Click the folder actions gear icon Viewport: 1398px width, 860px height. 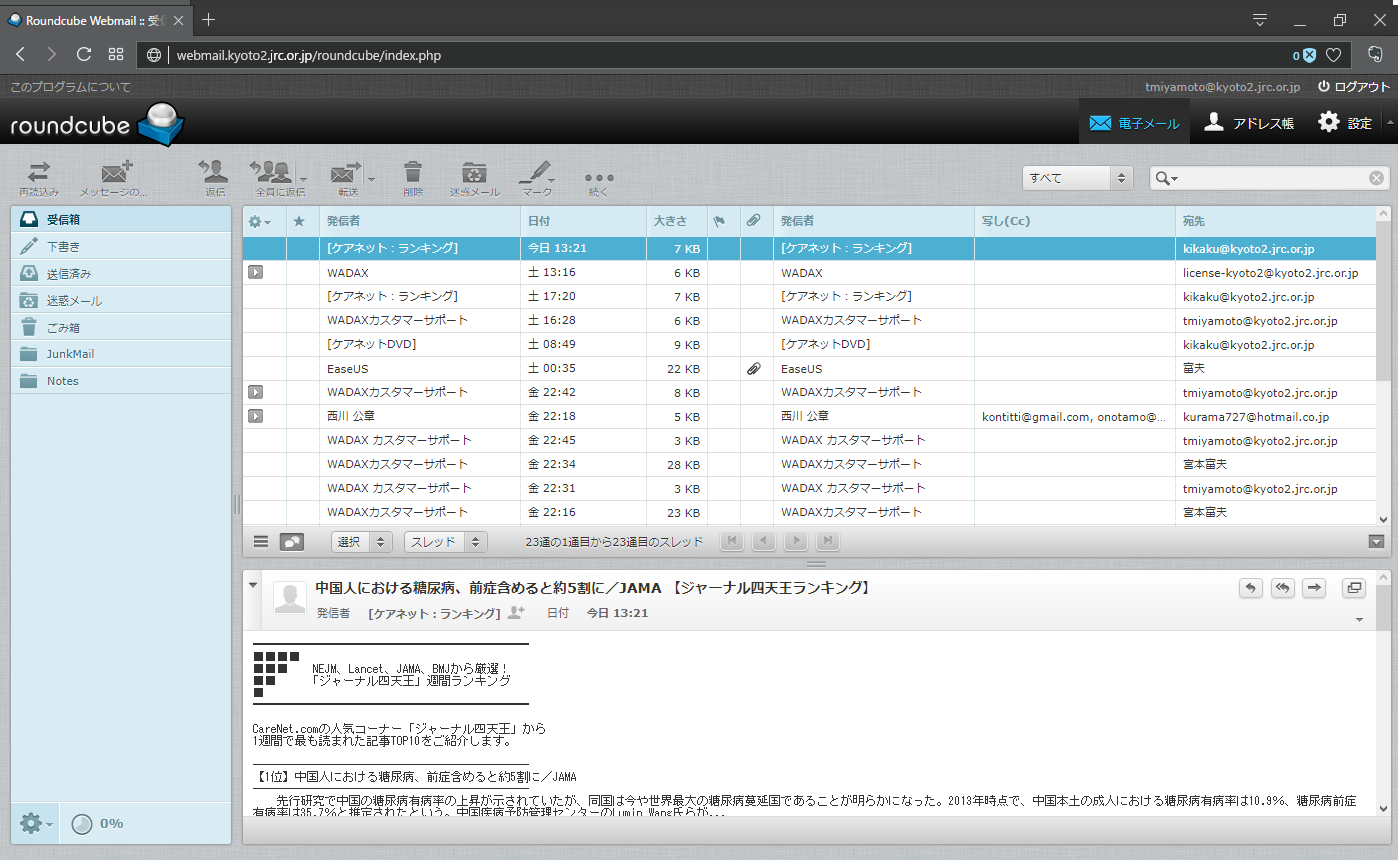(35, 823)
